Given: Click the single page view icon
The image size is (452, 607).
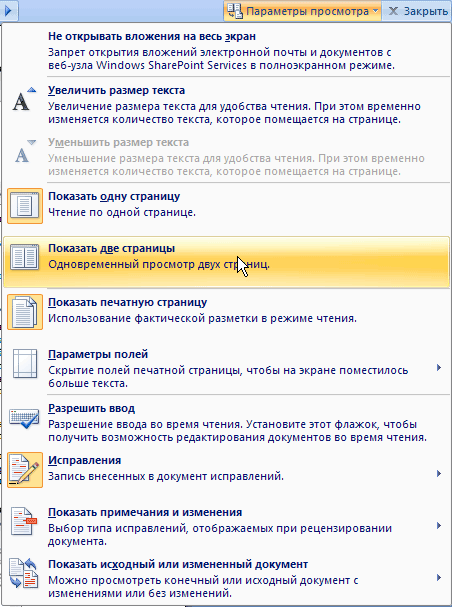Looking at the screenshot, I should [25, 206].
